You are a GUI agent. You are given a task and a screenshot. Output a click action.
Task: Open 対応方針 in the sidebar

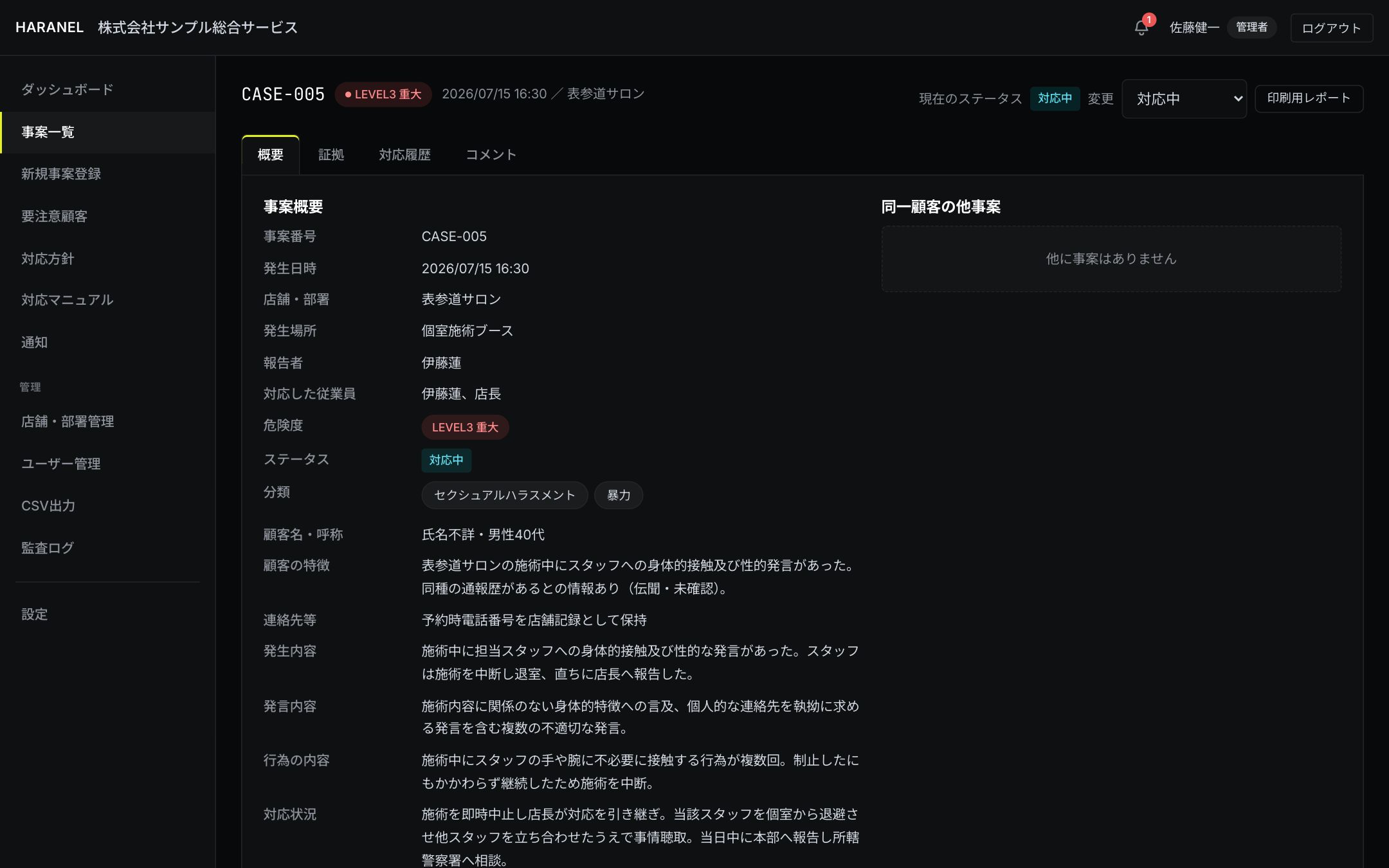pyautogui.click(x=107, y=259)
